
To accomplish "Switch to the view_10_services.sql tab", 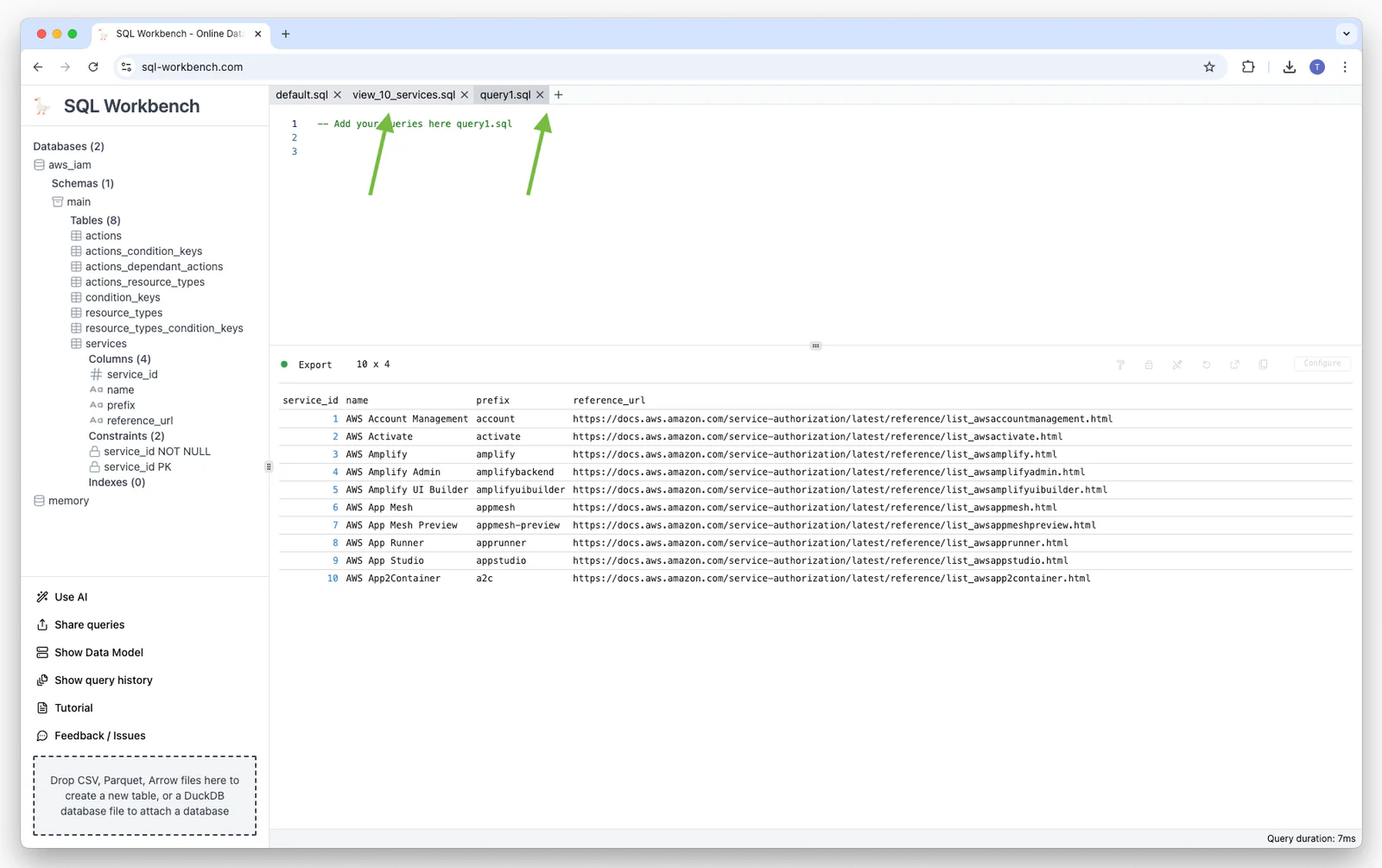I will [403, 95].
